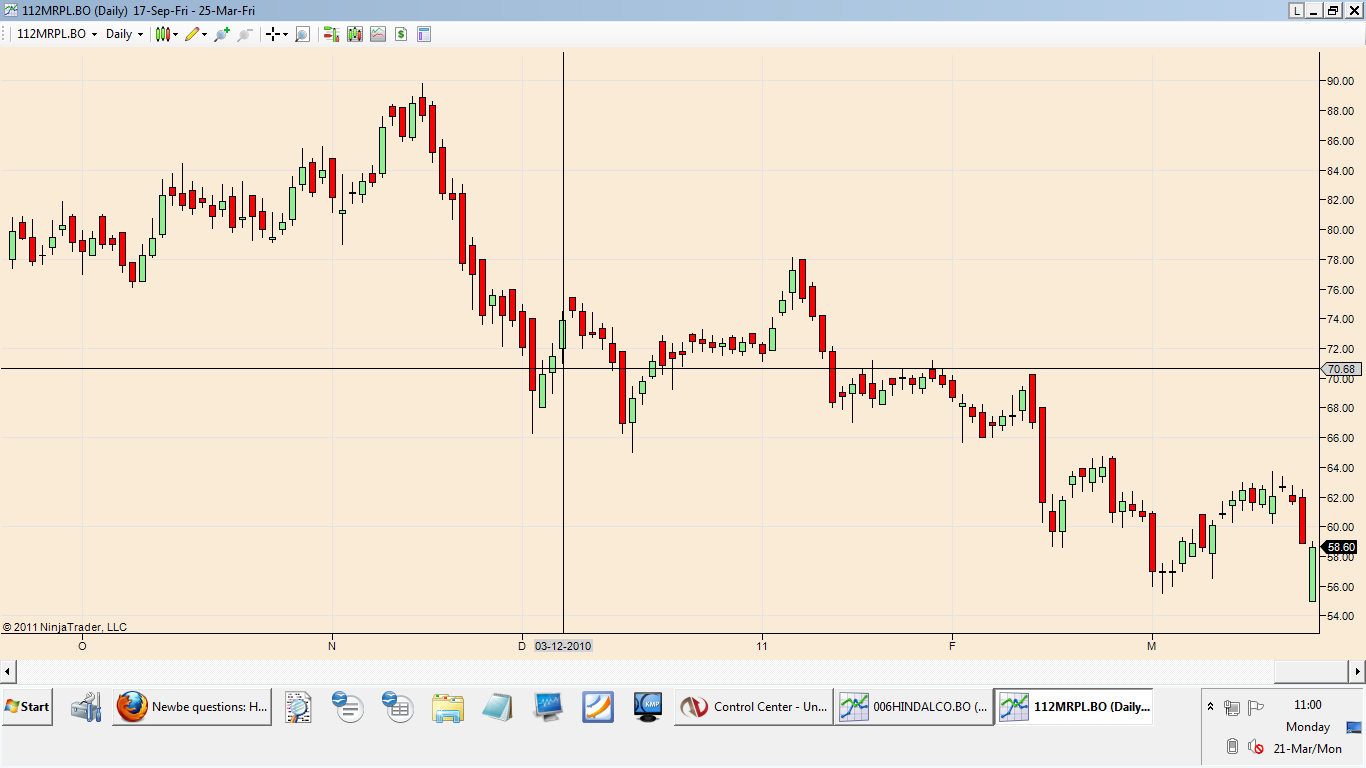Toggle the Chart Trader icon
This screenshot has height=768, width=1366.
pos(331,34)
